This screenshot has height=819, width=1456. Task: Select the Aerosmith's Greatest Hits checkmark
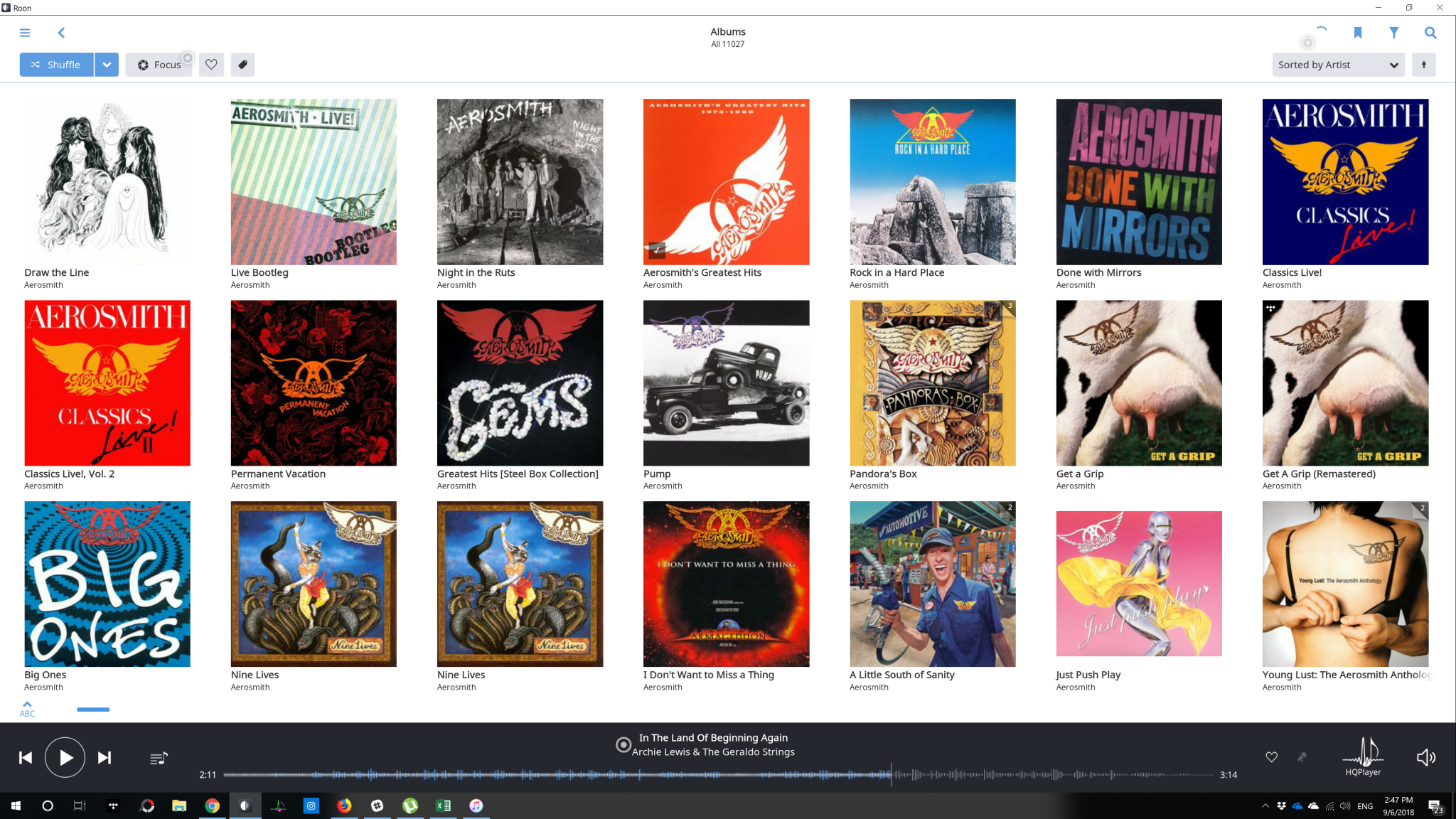[657, 250]
